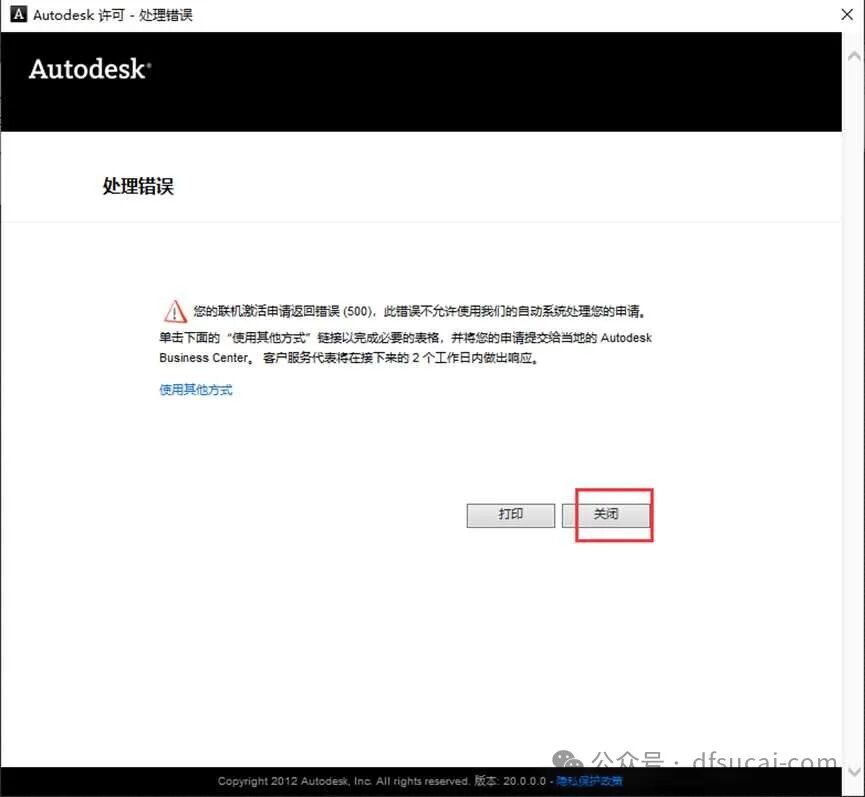Click the Autodesk logo in the black banner
Screen dimensions: 865x797
coord(90,69)
